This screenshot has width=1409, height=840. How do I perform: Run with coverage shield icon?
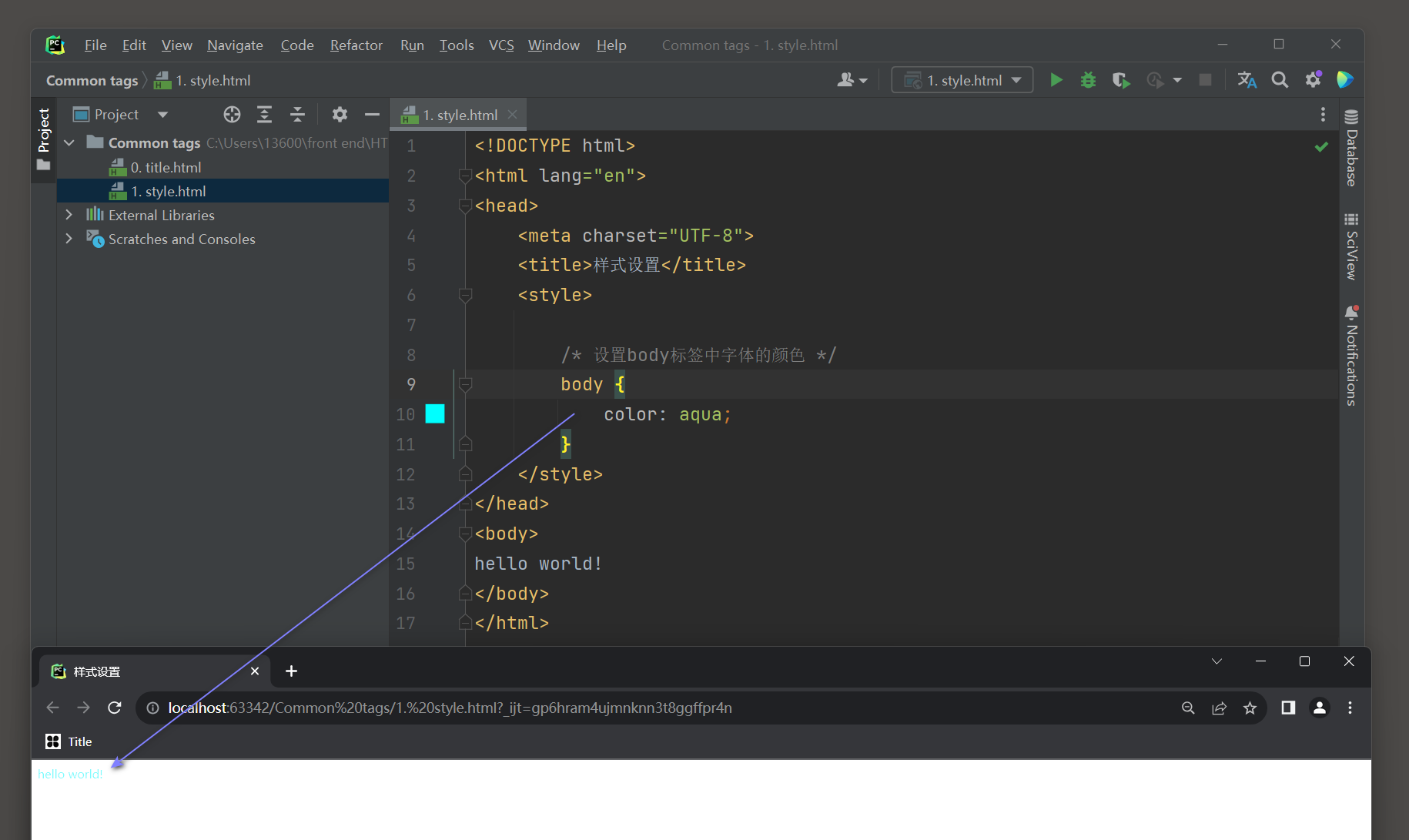pyautogui.click(x=1121, y=80)
